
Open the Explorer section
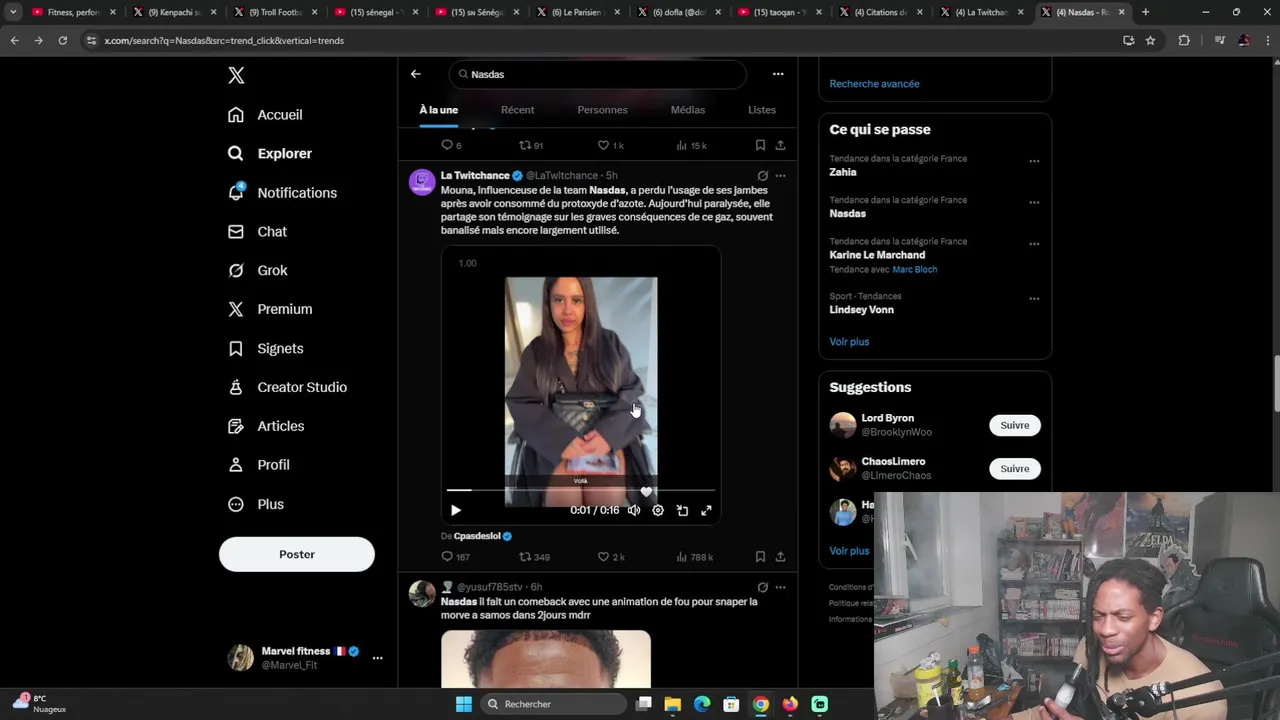pos(270,154)
